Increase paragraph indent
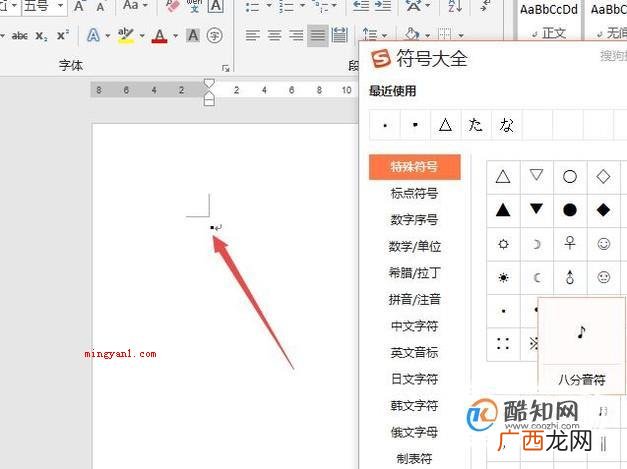Screen dimensions: 627x469 point(382,6)
